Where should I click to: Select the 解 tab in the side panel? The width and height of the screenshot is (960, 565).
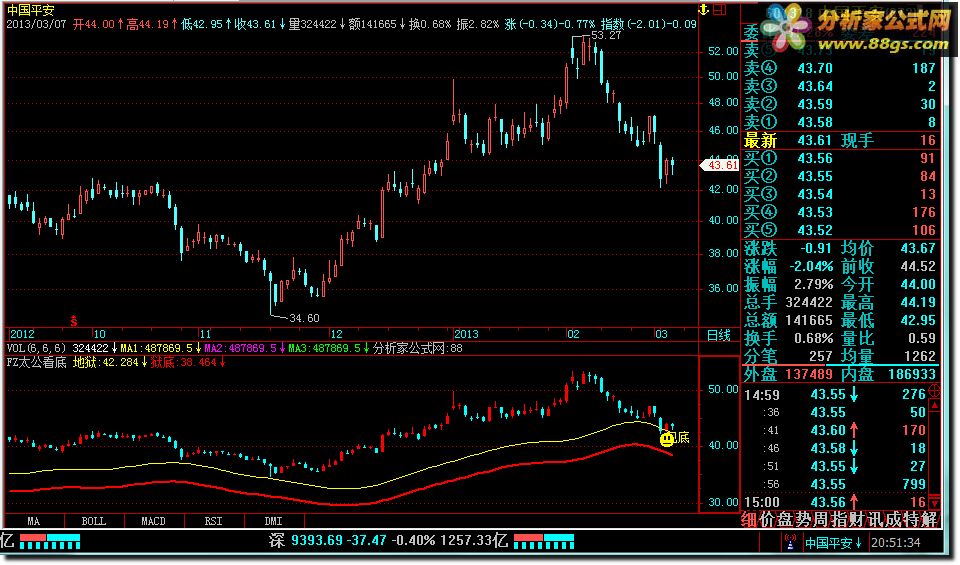(x=929, y=520)
